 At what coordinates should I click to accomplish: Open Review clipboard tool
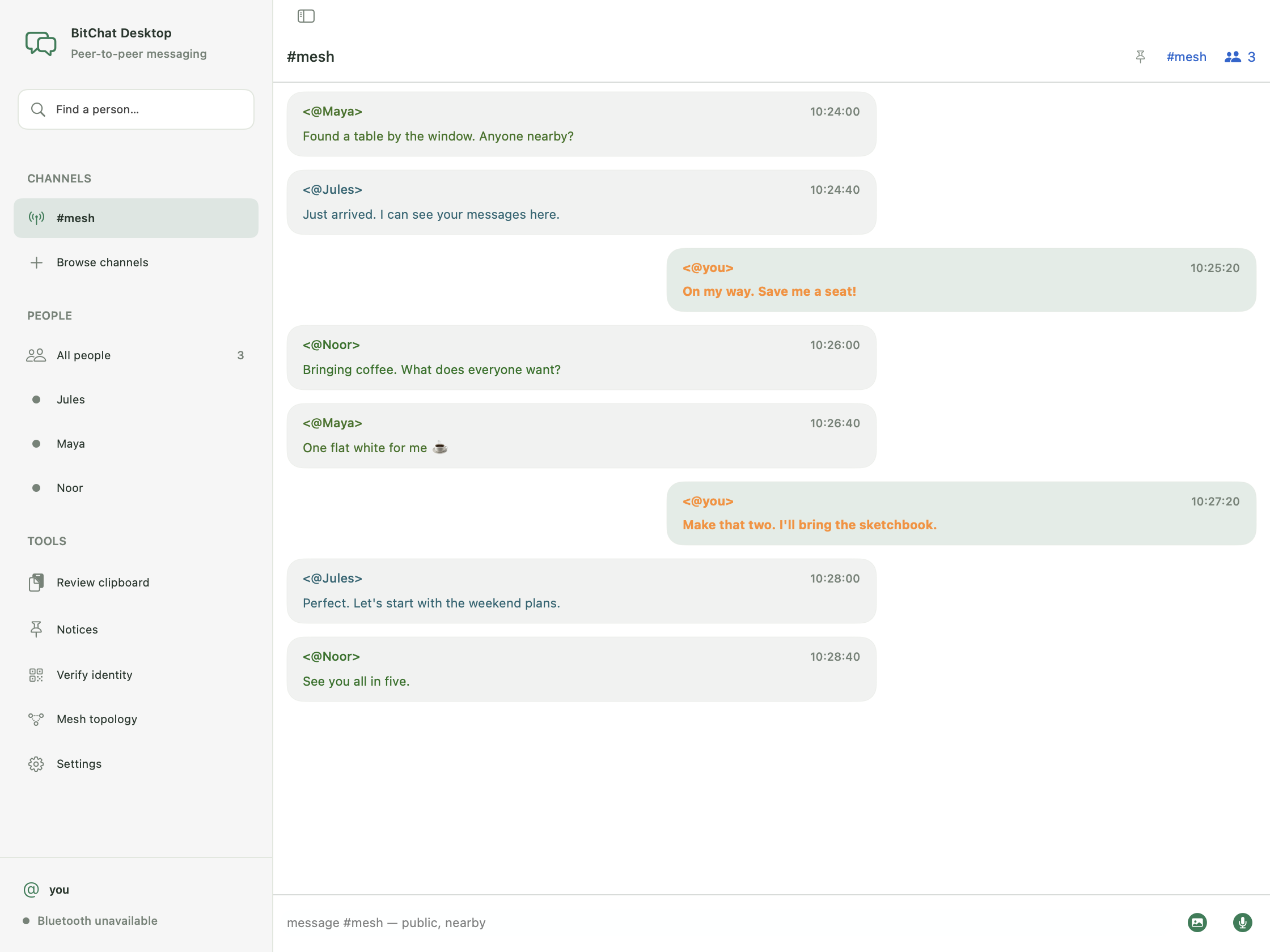pyautogui.click(x=136, y=583)
